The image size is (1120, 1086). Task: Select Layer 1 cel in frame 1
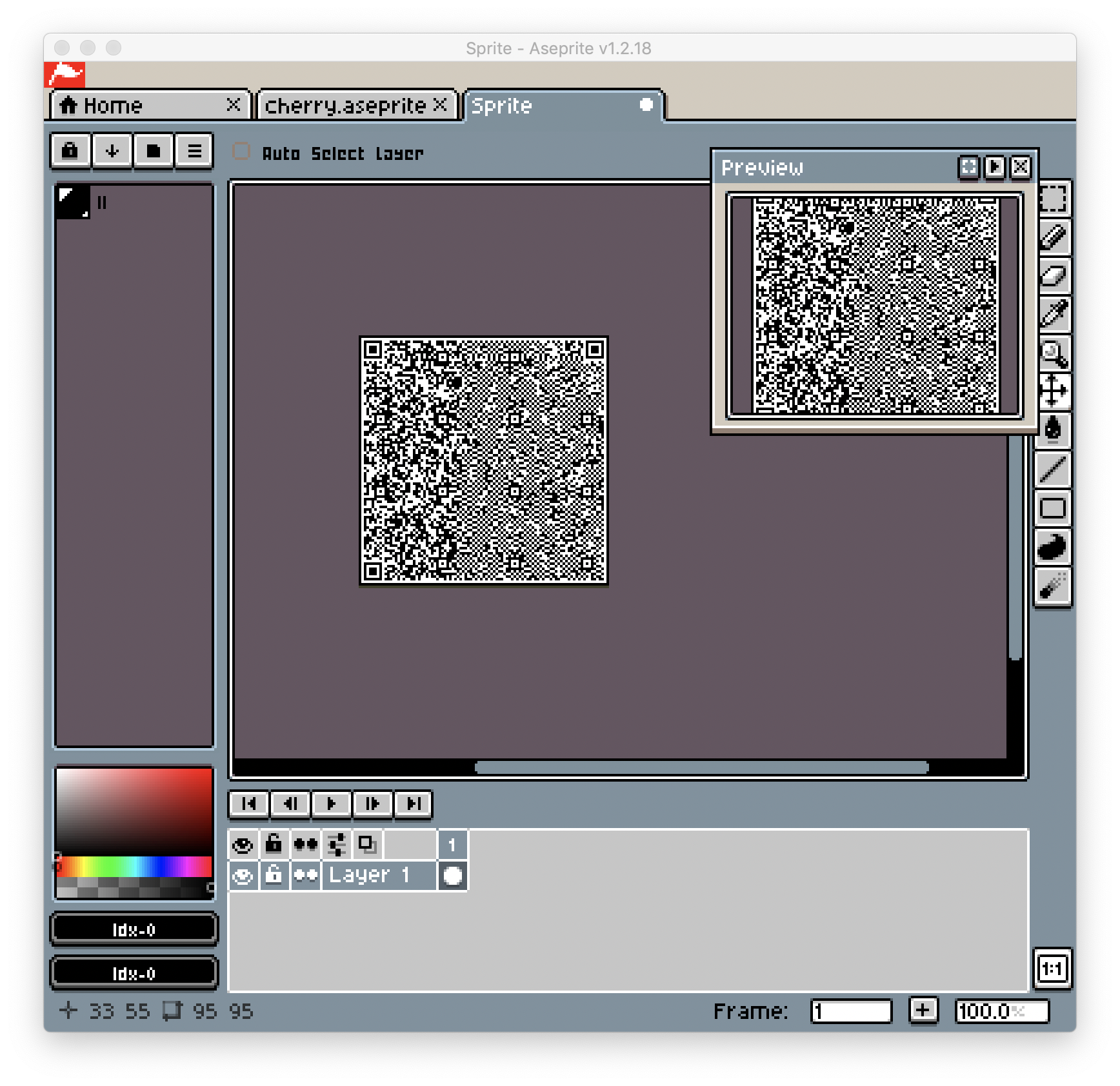[452, 876]
